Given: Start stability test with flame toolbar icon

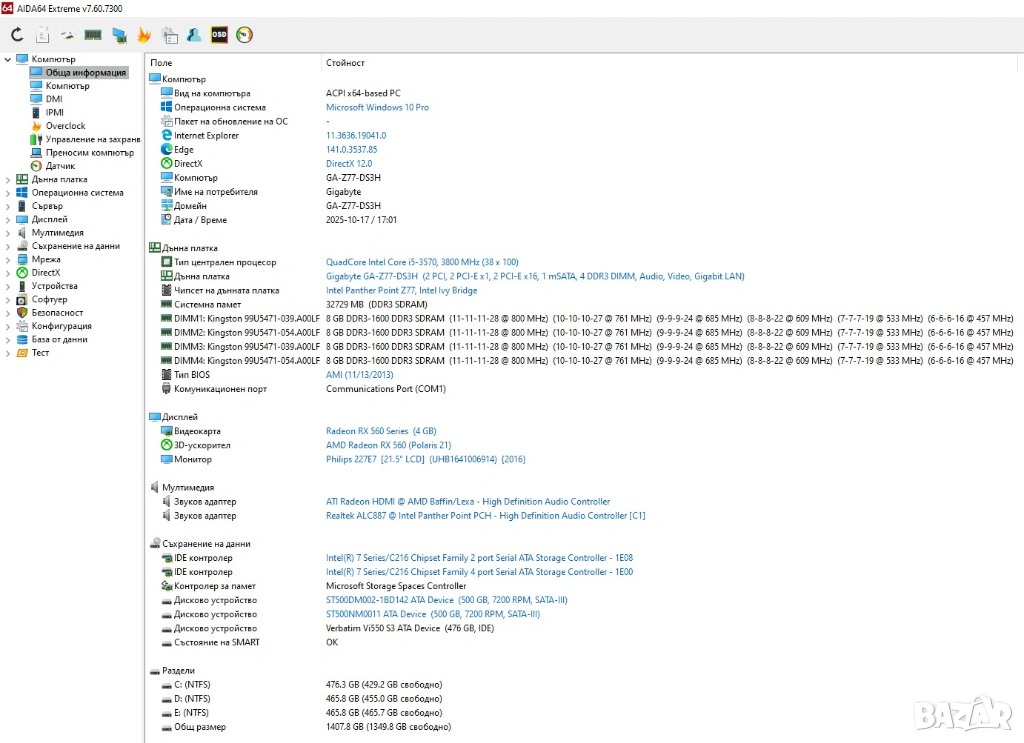Looking at the screenshot, I should (x=144, y=35).
